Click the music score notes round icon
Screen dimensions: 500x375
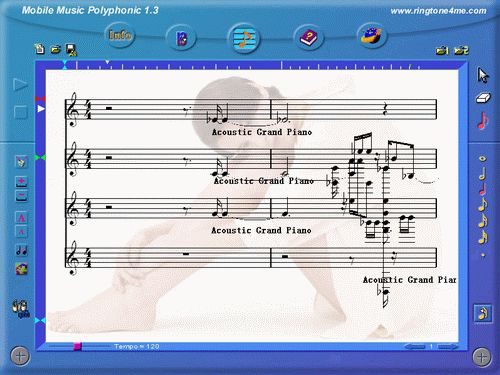click(244, 38)
